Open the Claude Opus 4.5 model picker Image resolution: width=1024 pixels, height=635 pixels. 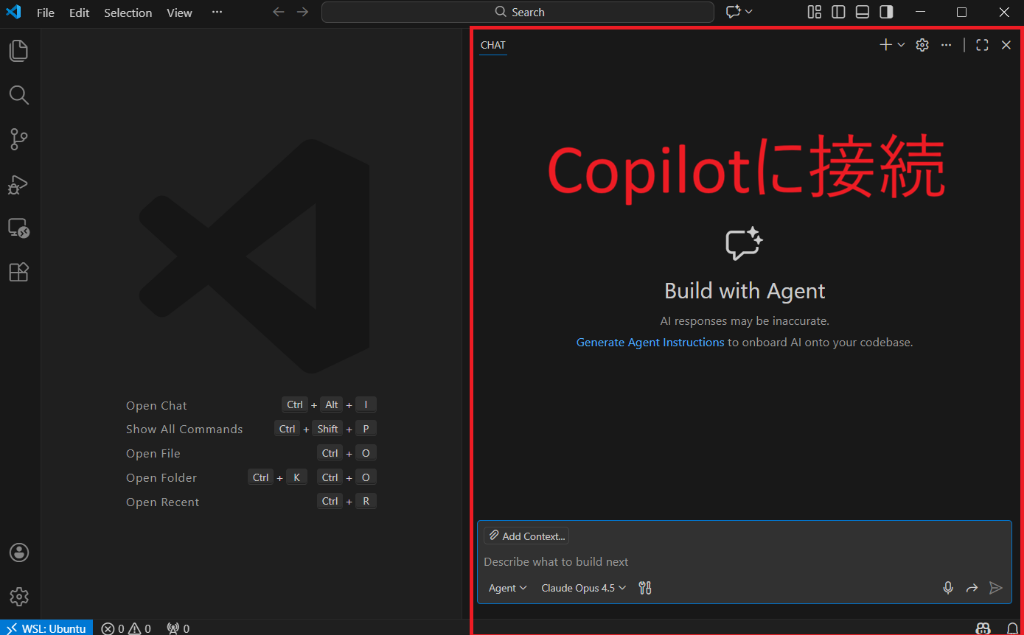tap(583, 588)
